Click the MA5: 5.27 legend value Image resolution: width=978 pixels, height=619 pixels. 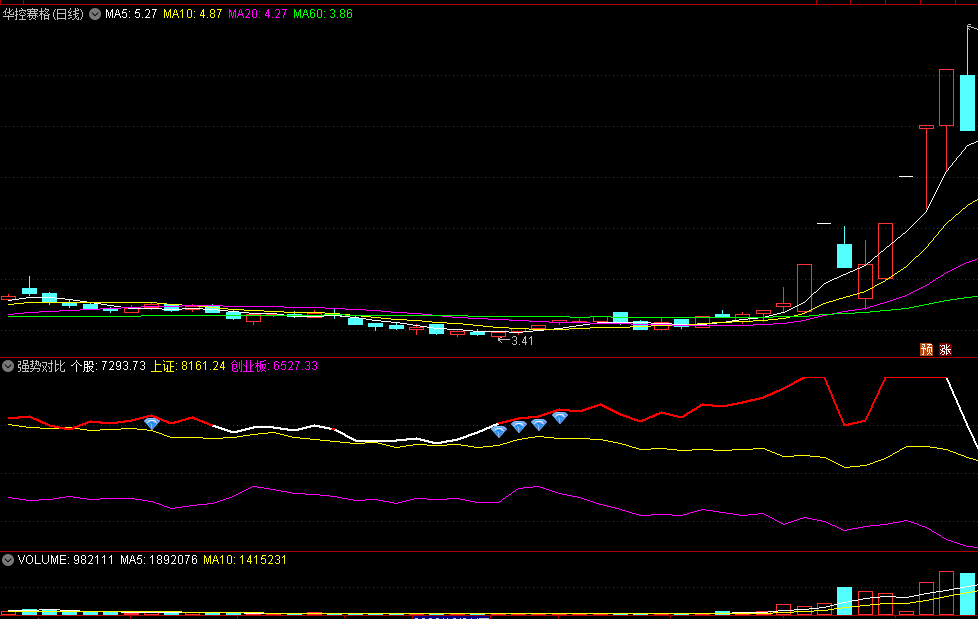click(131, 14)
